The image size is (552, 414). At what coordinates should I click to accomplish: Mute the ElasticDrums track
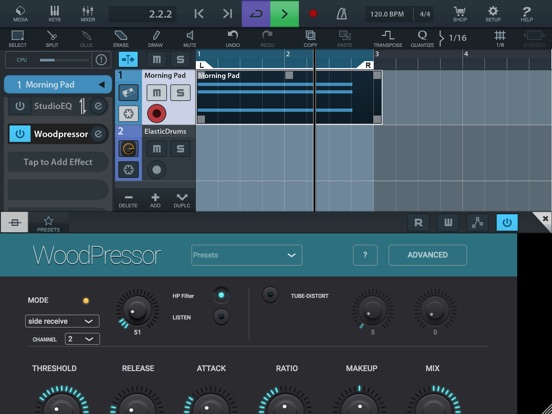point(157,149)
